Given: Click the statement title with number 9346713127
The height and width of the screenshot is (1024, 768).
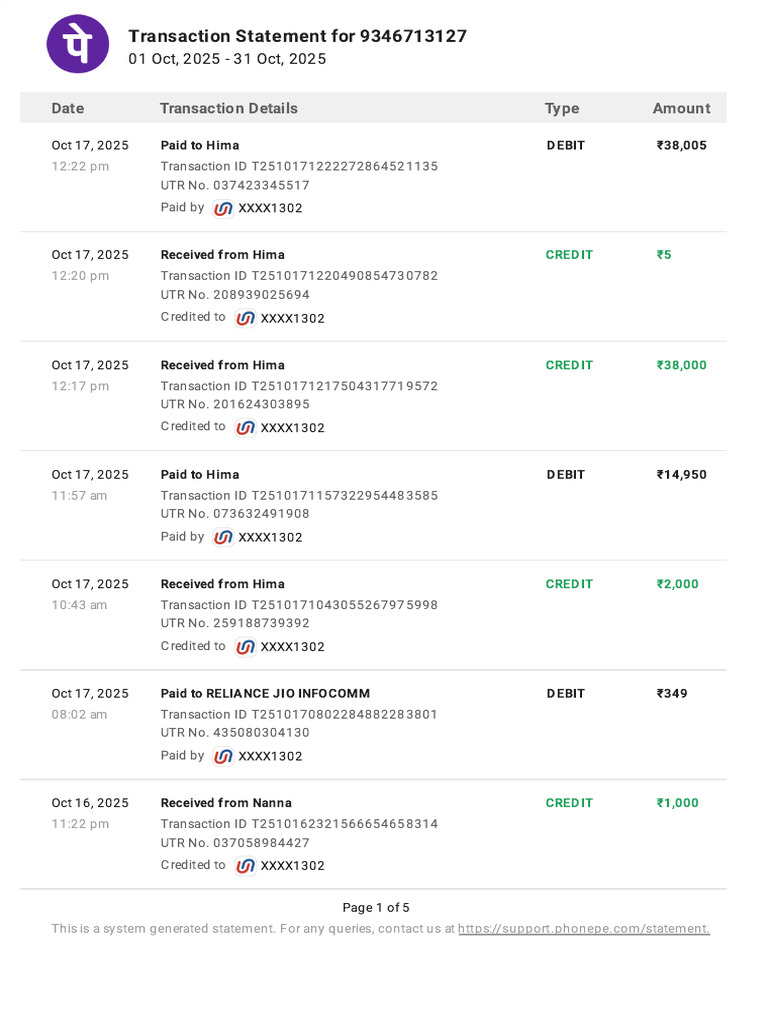Looking at the screenshot, I should (298, 36).
